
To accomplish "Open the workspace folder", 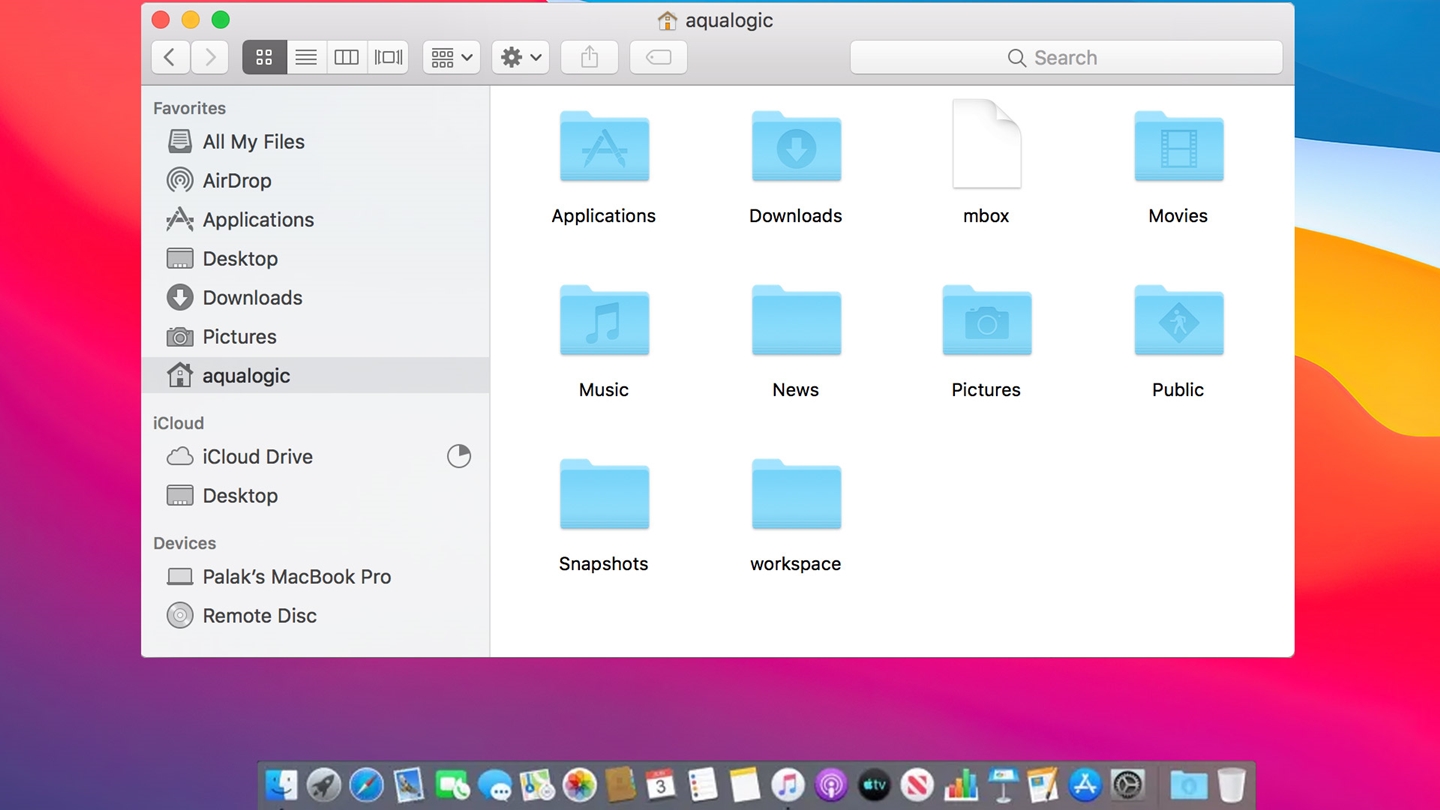I will (x=795, y=494).
